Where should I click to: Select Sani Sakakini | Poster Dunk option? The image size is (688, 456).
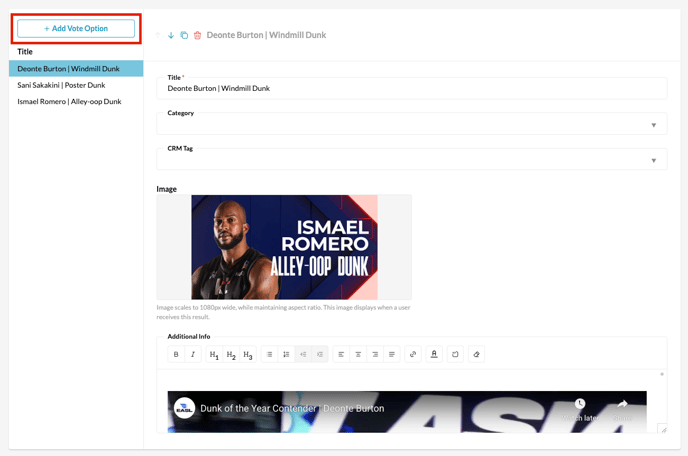pos(61,85)
